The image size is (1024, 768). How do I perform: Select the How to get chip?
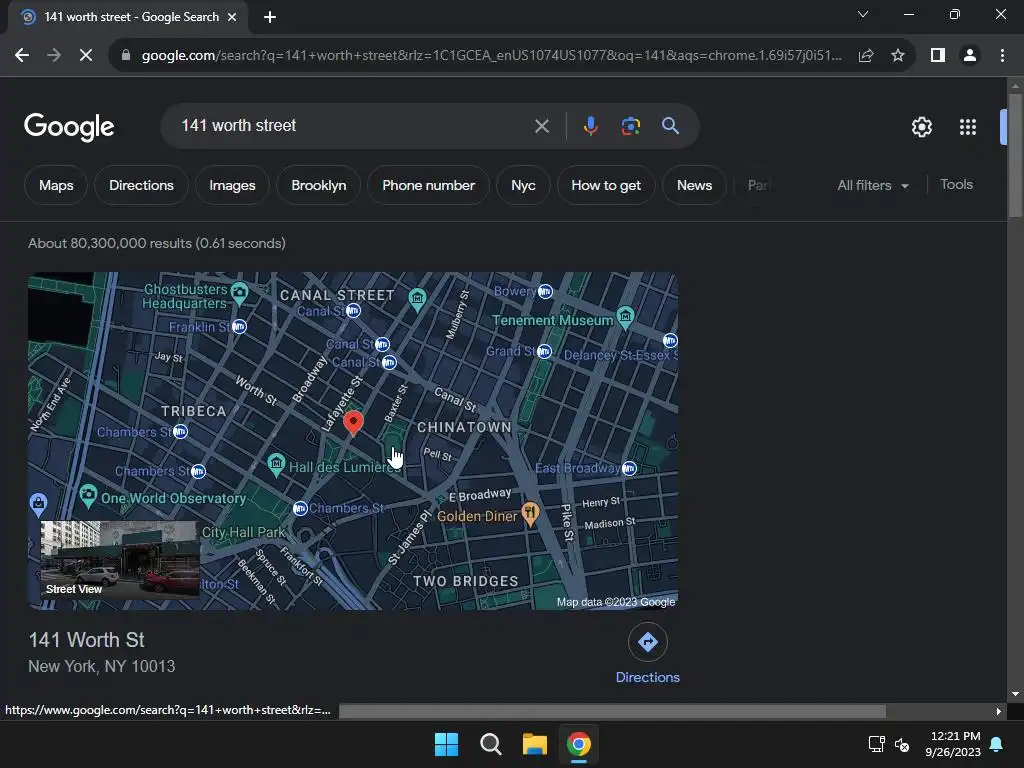(606, 185)
